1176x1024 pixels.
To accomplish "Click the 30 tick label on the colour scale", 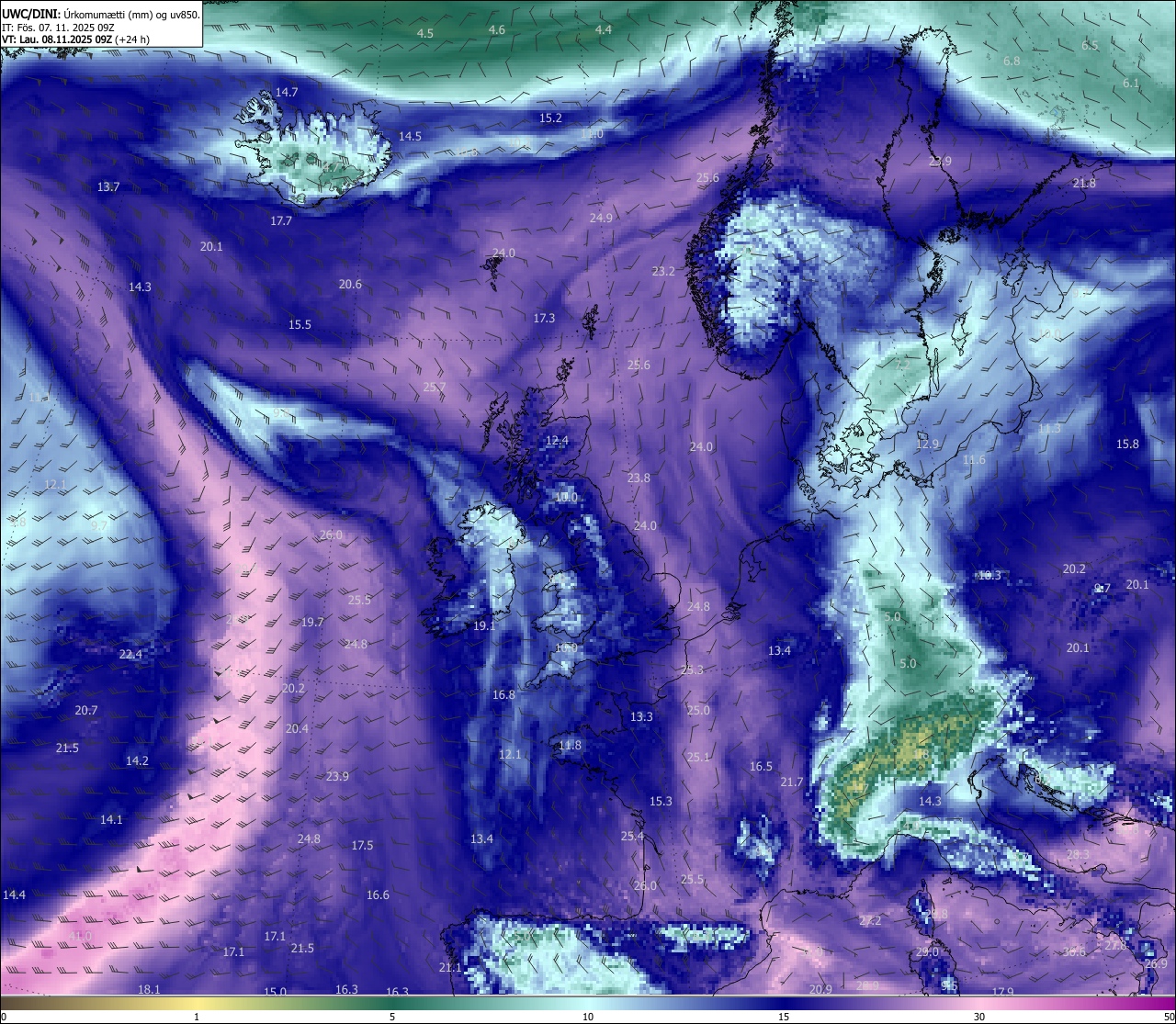I will 979,1017.
